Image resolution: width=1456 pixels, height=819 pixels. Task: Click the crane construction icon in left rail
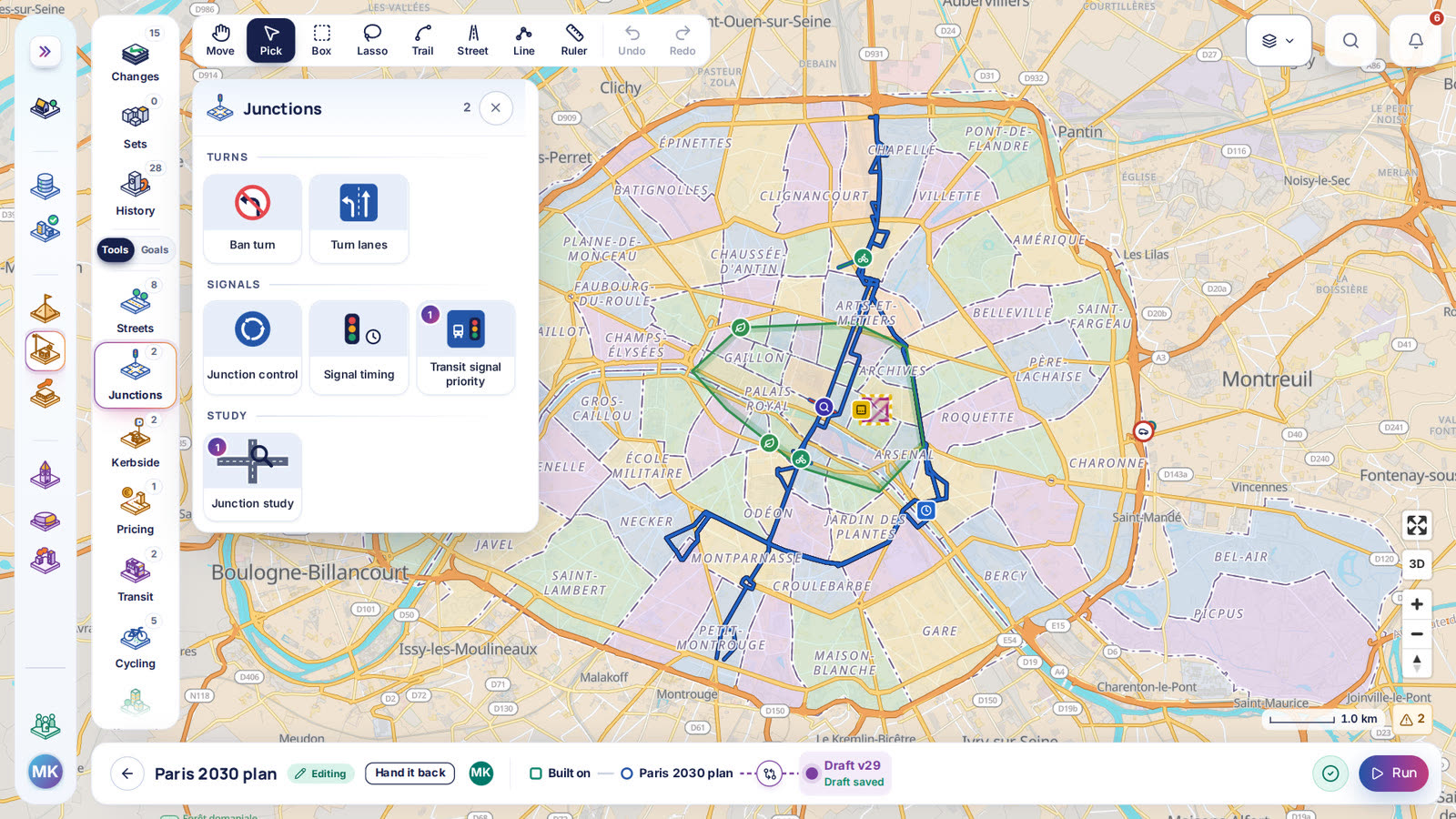pyautogui.click(x=45, y=350)
